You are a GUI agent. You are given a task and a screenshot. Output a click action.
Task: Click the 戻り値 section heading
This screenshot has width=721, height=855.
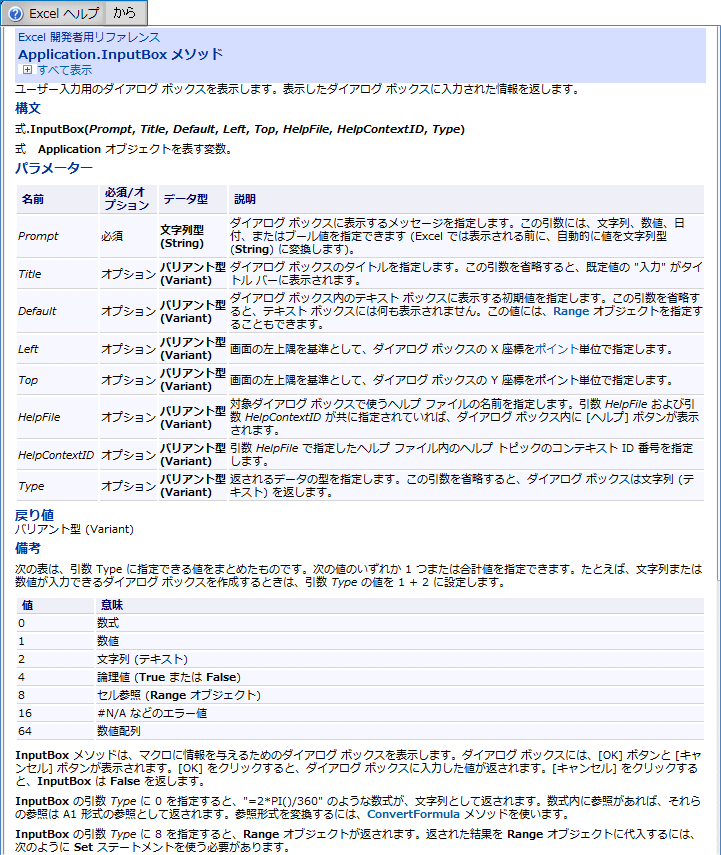click(34, 515)
